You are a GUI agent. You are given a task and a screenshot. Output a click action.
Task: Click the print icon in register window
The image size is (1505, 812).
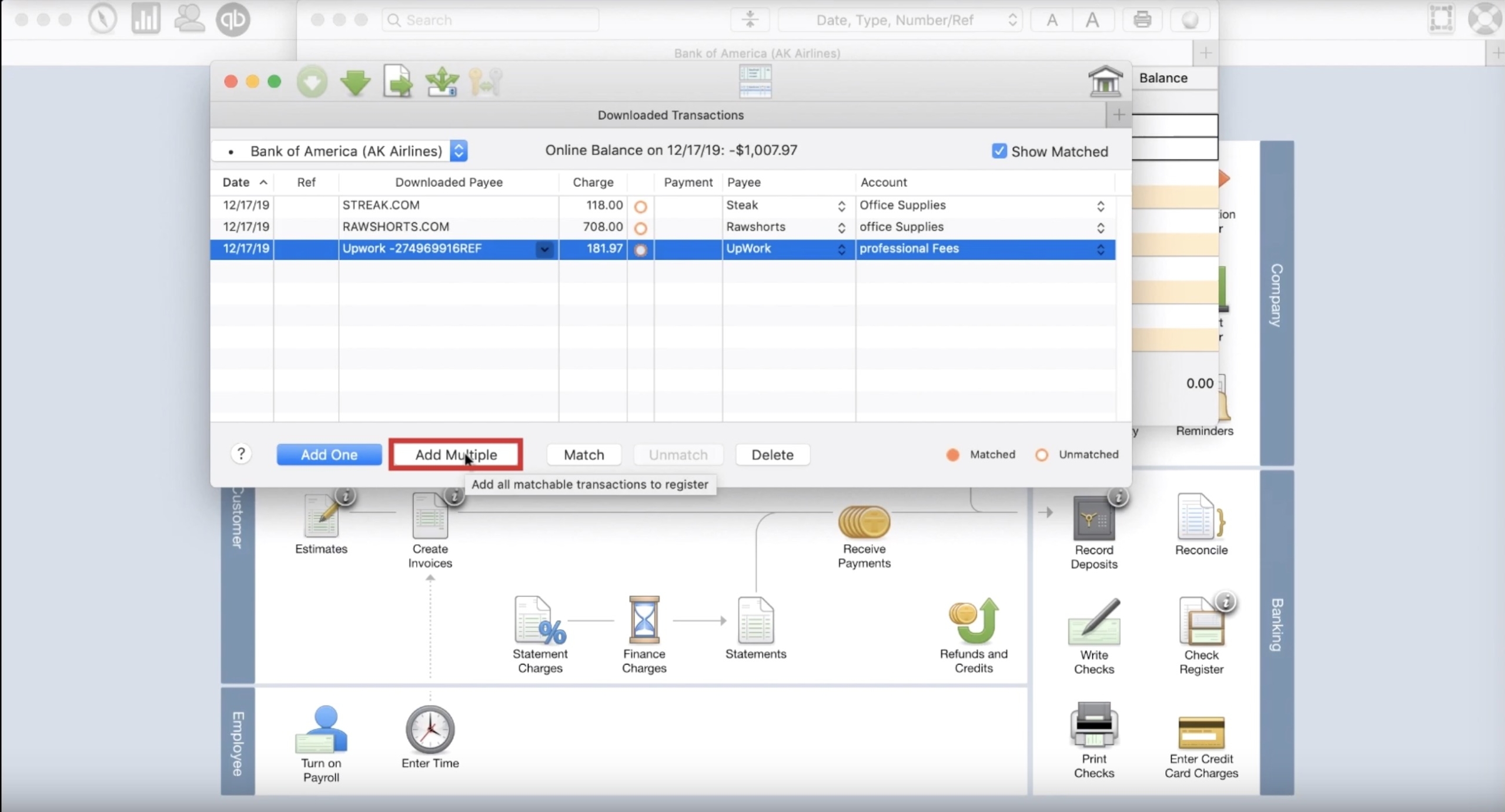1142,20
